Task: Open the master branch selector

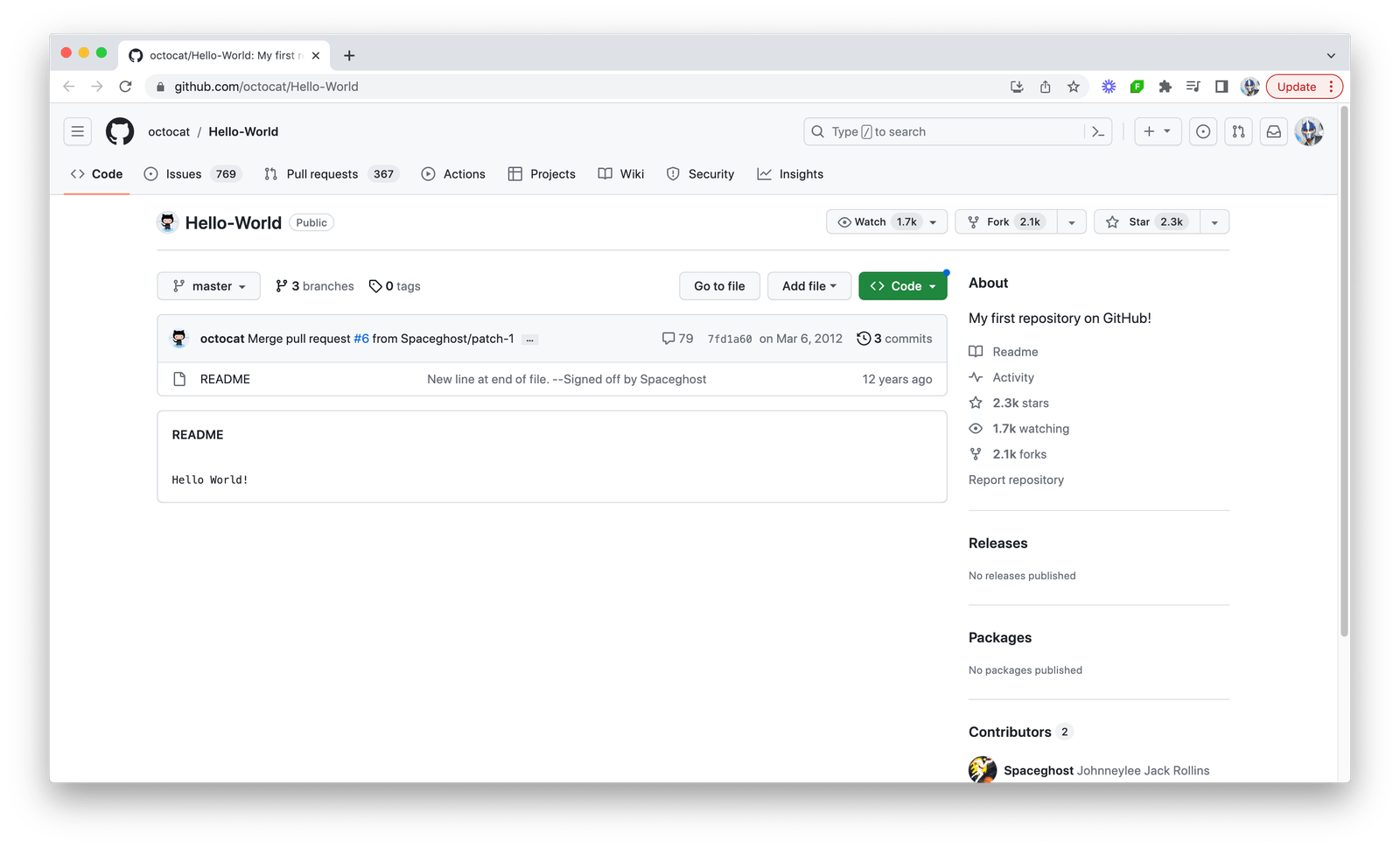Action: click(x=208, y=286)
